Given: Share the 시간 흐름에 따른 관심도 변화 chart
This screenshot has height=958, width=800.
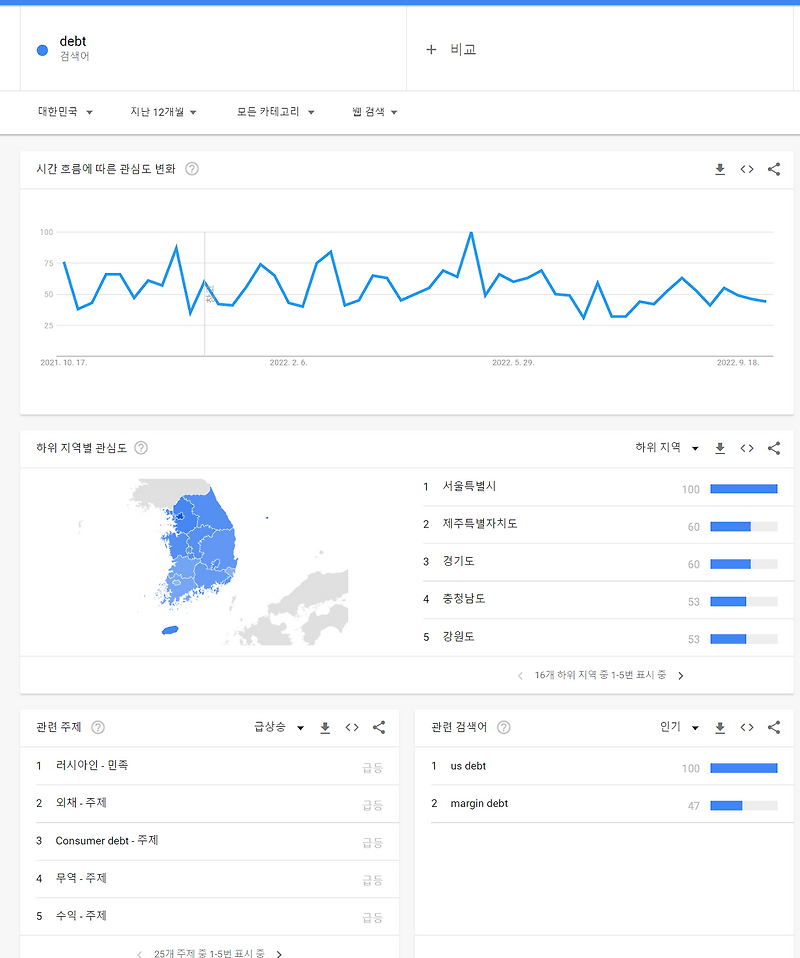Looking at the screenshot, I should pos(773,169).
